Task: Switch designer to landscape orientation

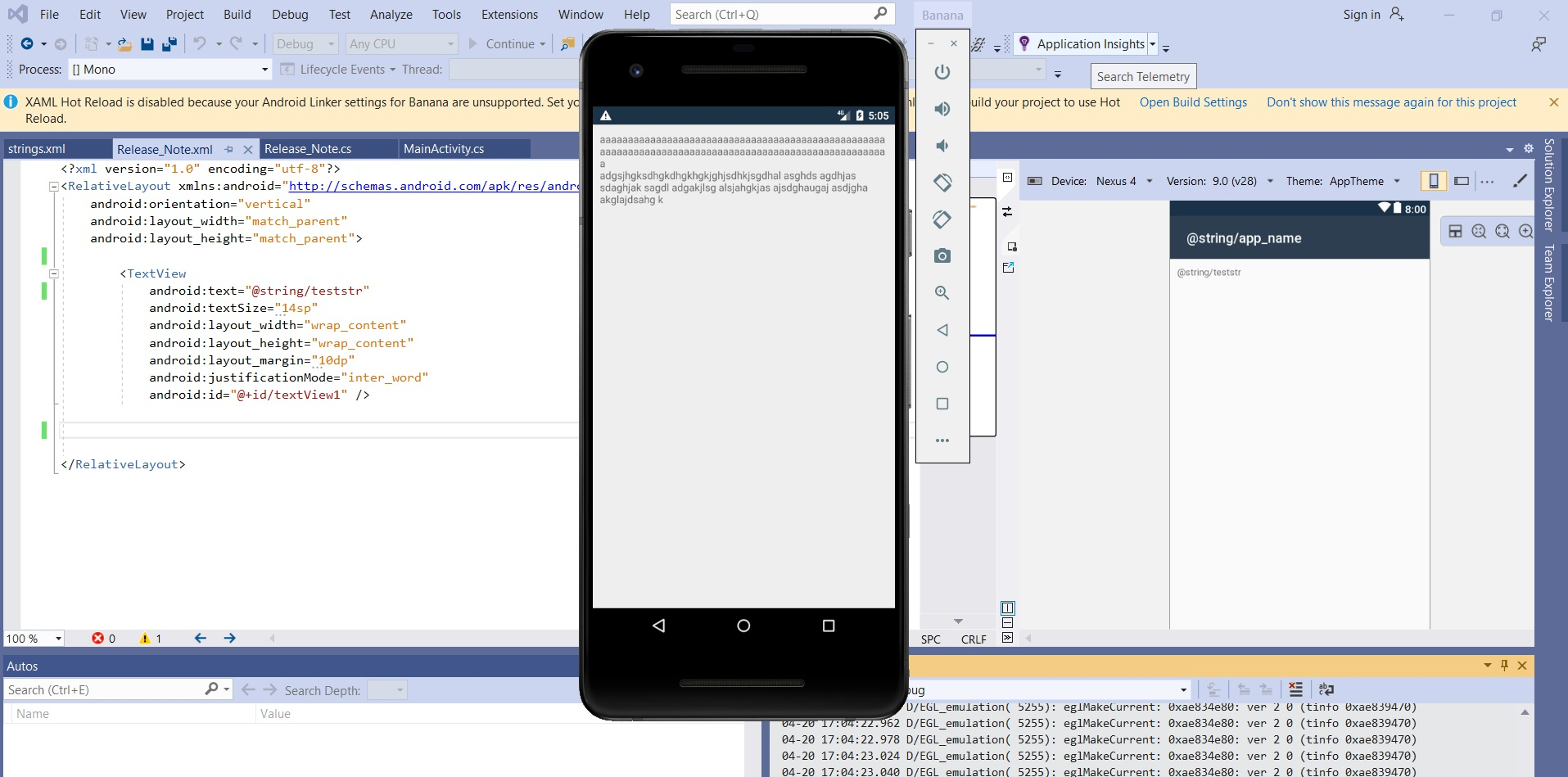Action: coord(1462,181)
